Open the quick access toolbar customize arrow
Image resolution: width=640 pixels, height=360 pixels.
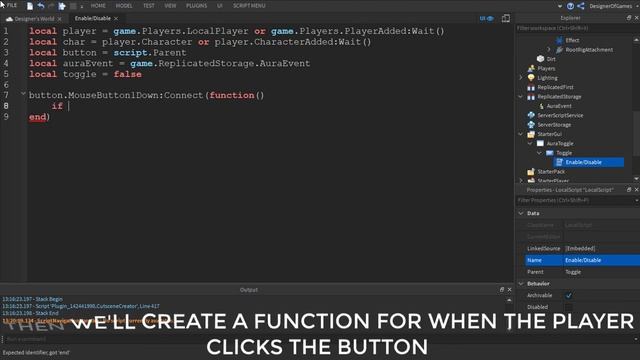pyautogui.click(x=82, y=6)
